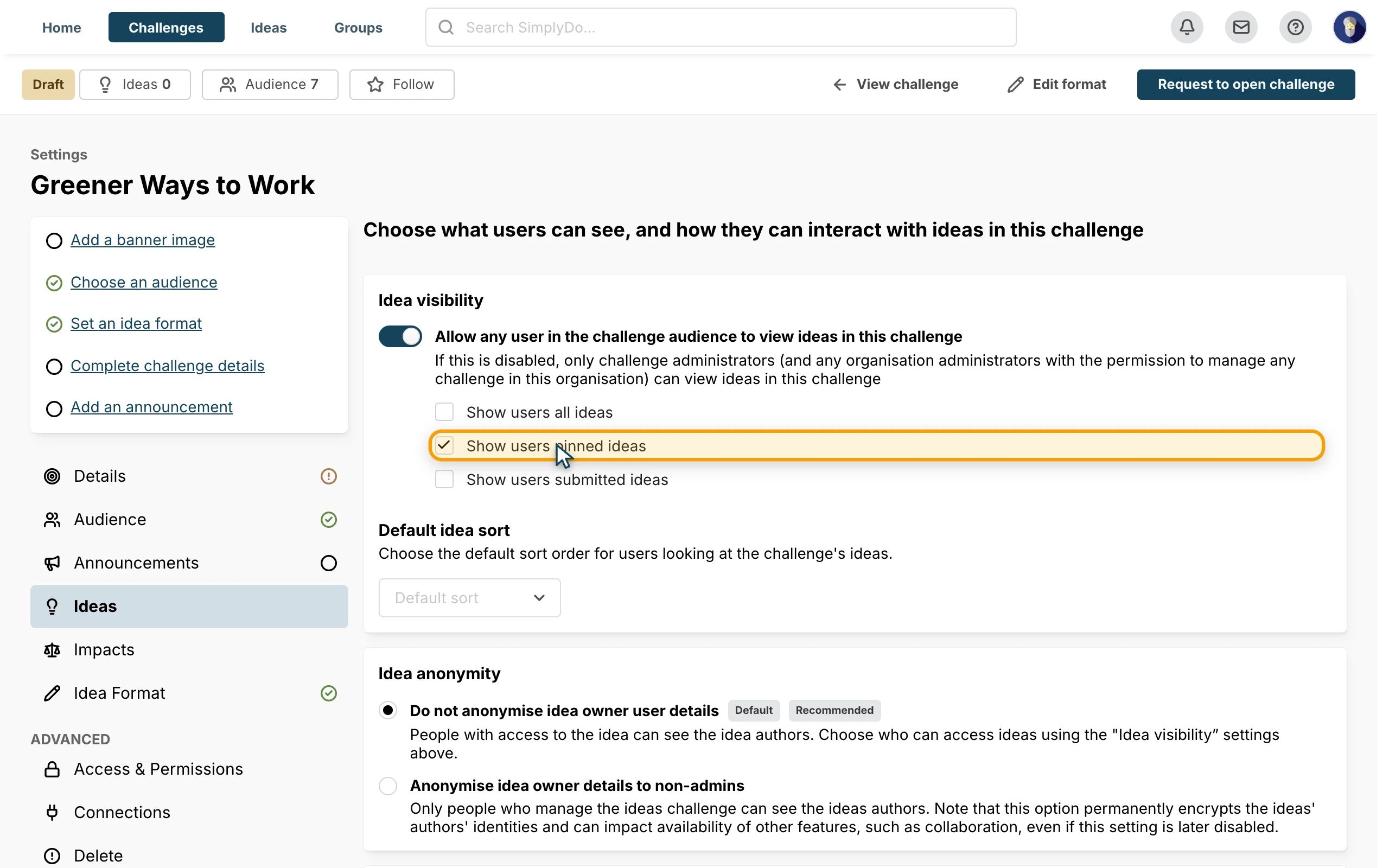Click the help question mark icon
1389x868 pixels.
click(1295, 27)
